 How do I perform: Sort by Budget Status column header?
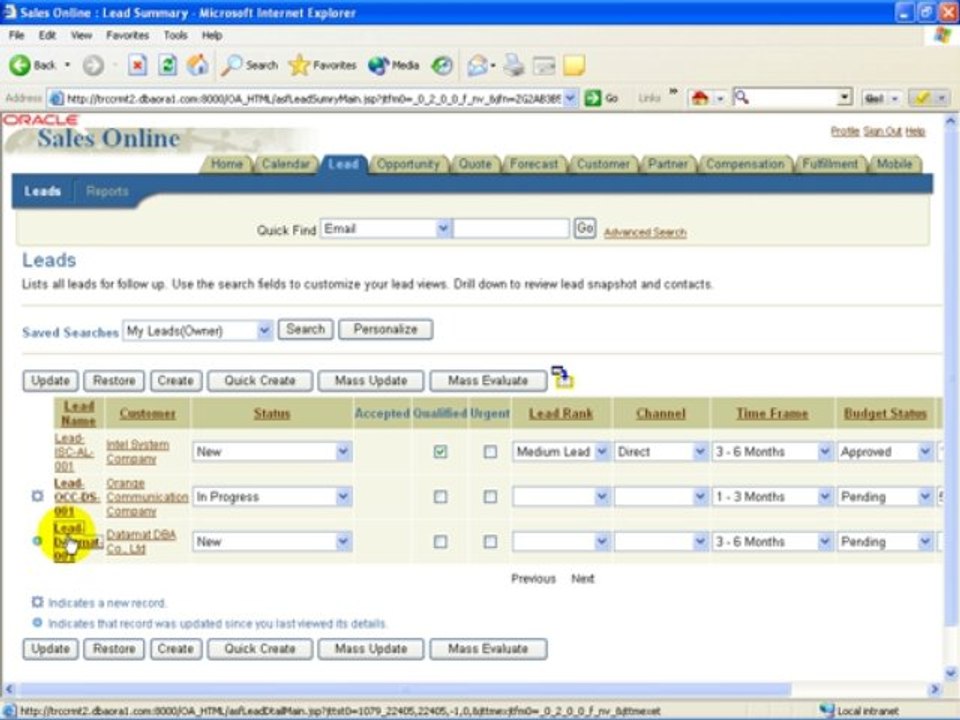885,414
